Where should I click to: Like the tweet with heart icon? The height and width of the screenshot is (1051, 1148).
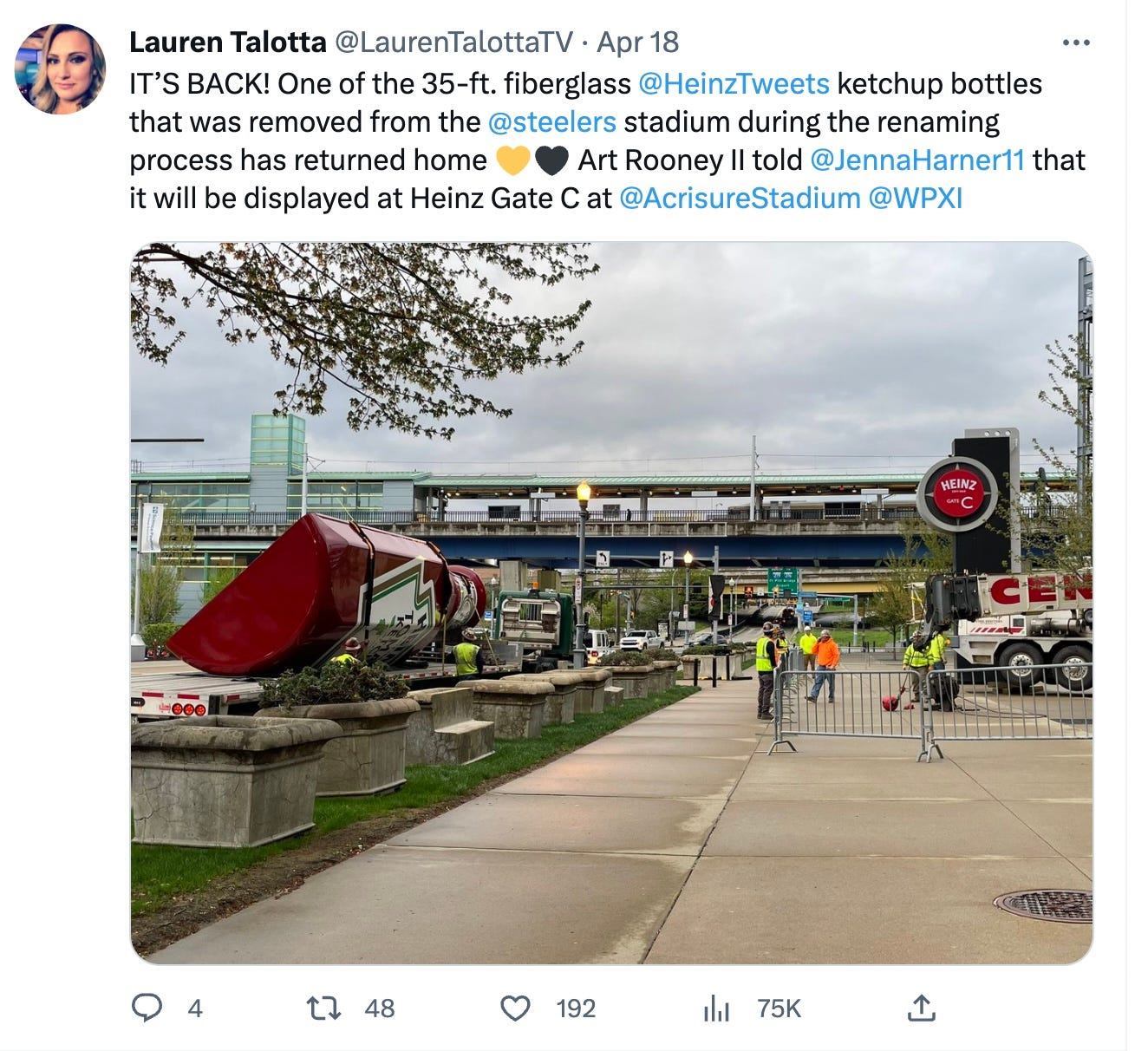(x=516, y=1008)
